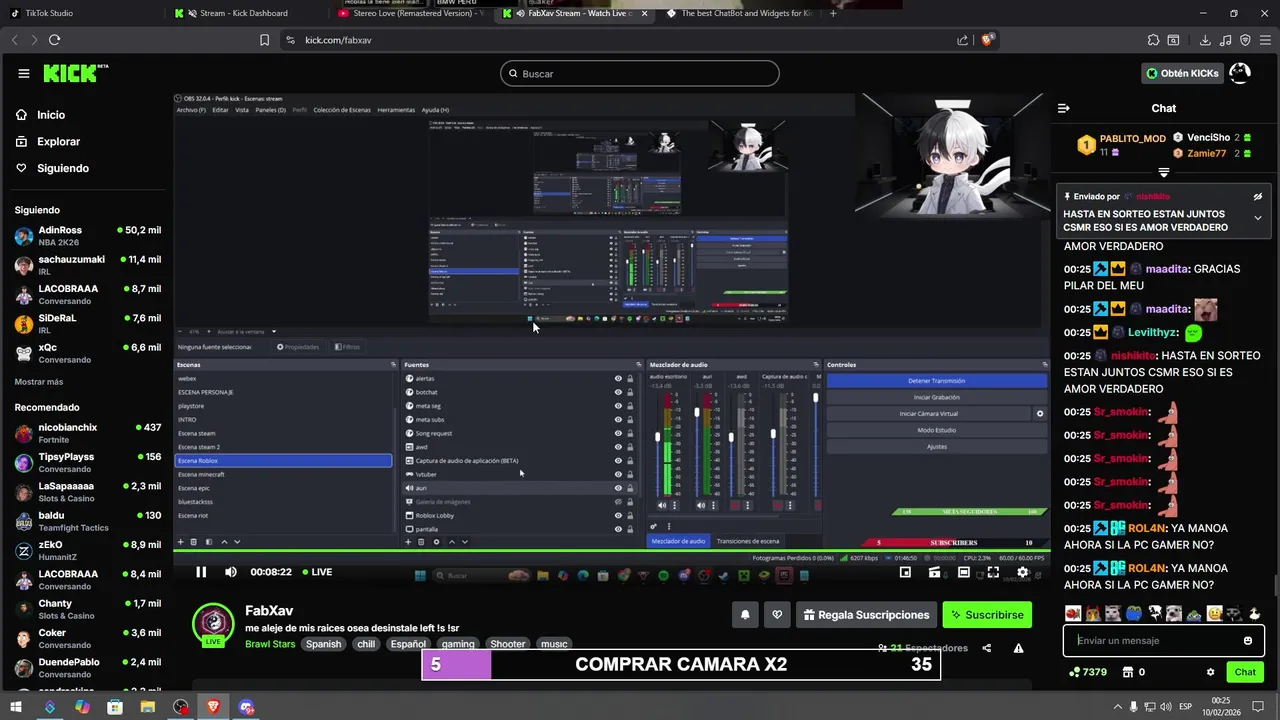Open picture-in-picture mini player
Image resolution: width=1280 pixels, height=720 pixels.
905,572
